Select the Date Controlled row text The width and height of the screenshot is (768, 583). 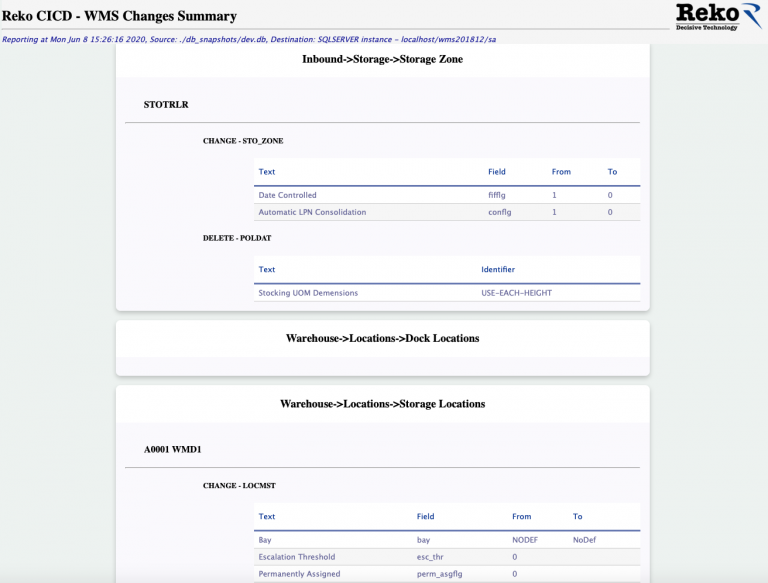click(287, 195)
